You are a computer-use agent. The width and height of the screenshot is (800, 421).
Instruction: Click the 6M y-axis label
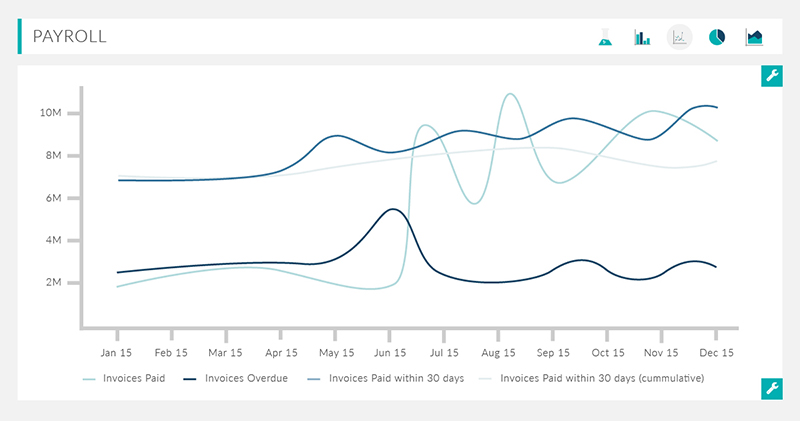pos(54,198)
